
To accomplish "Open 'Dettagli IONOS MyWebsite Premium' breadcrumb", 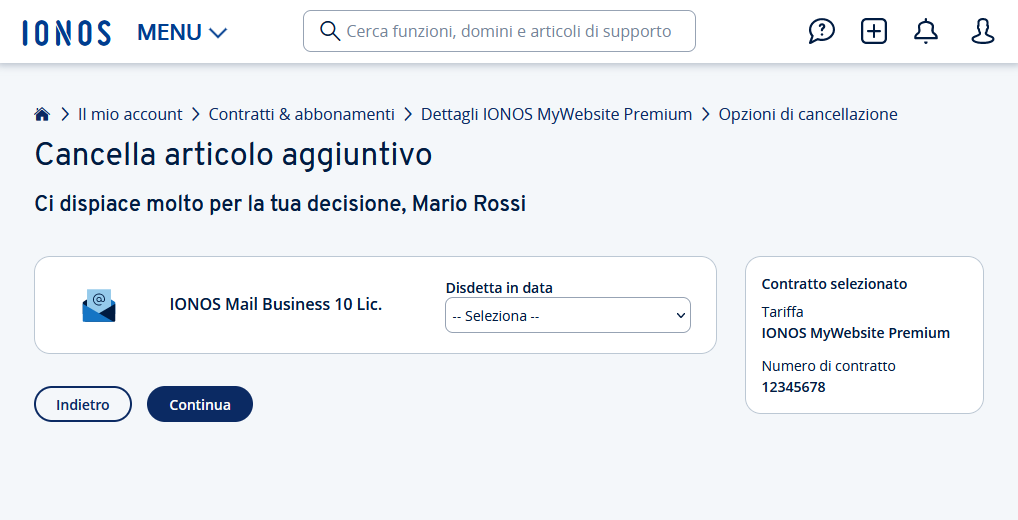I will (x=556, y=114).
